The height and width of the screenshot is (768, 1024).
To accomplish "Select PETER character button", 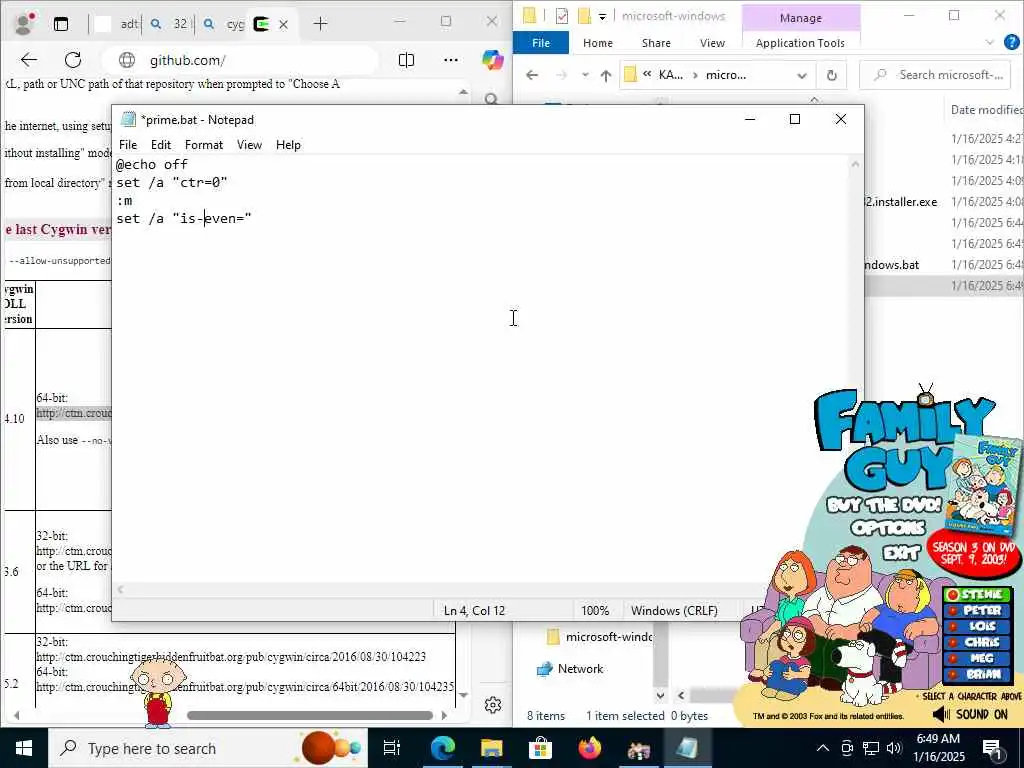I will (x=978, y=611).
